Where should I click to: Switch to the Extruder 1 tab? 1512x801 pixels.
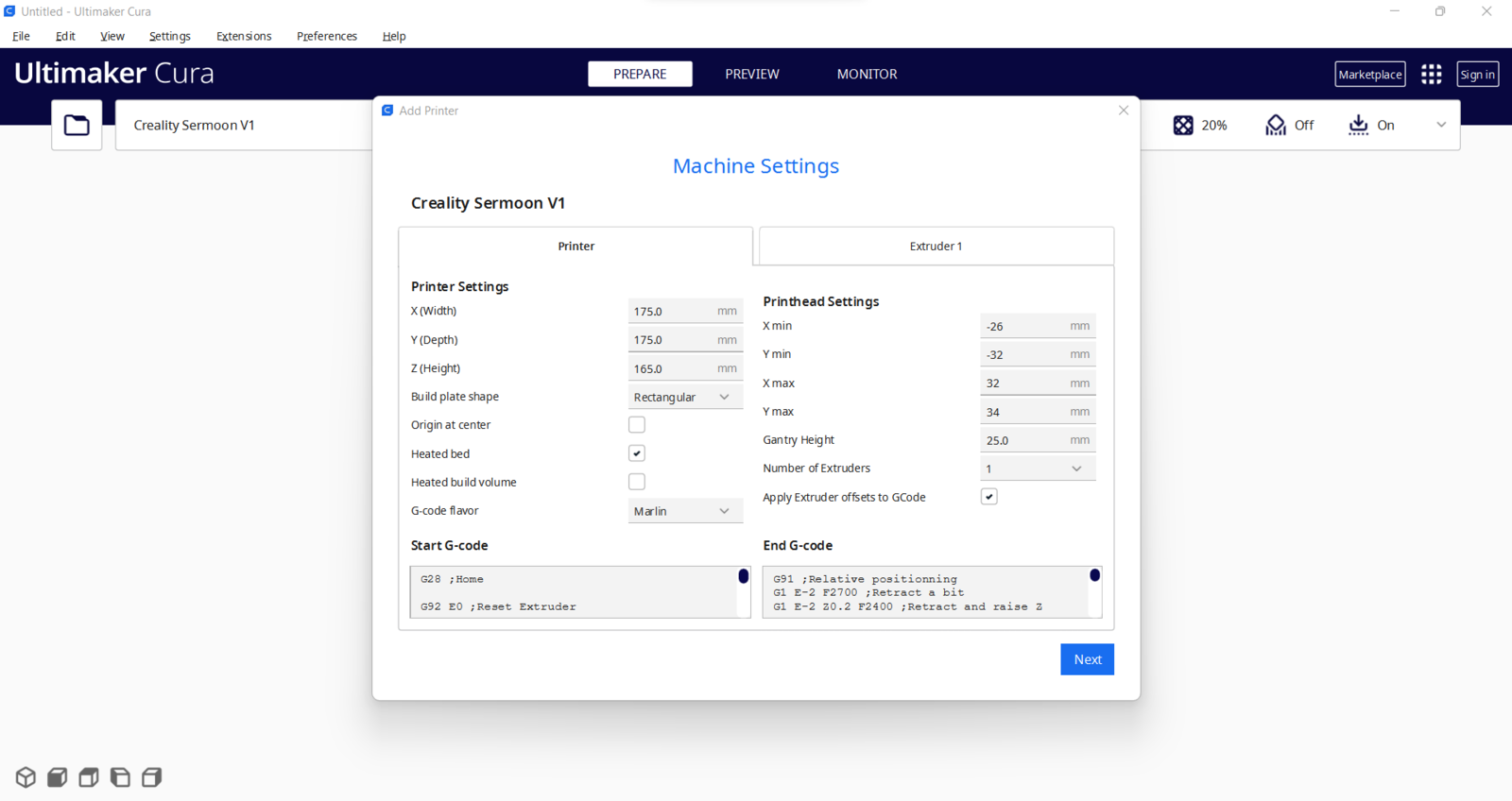click(x=936, y=246)
